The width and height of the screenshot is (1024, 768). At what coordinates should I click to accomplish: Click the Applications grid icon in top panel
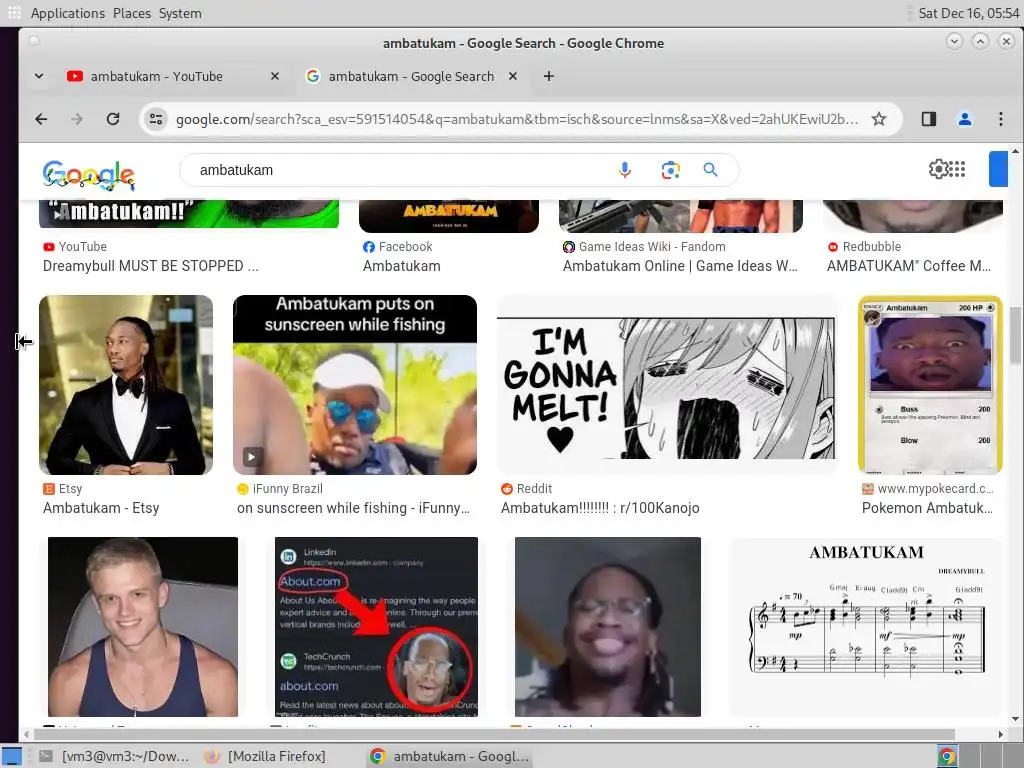(14, 12)
